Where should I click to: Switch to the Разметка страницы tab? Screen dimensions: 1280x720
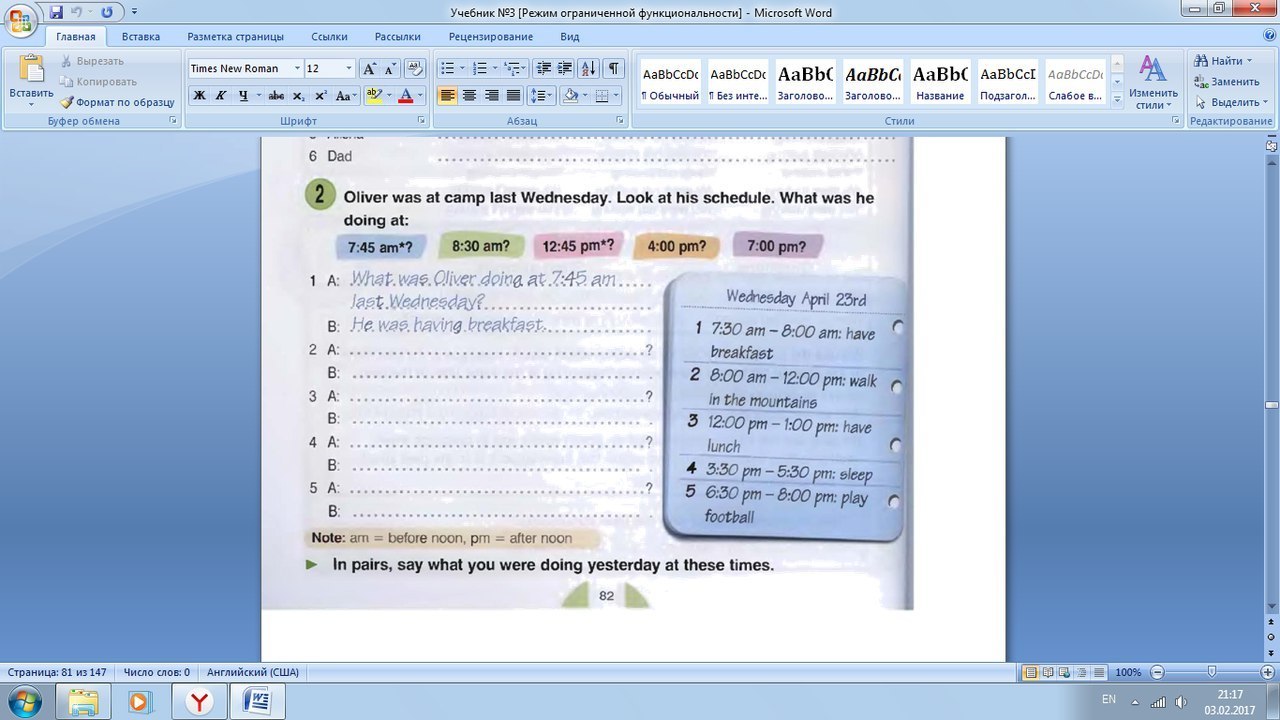(x=235, y=37)
